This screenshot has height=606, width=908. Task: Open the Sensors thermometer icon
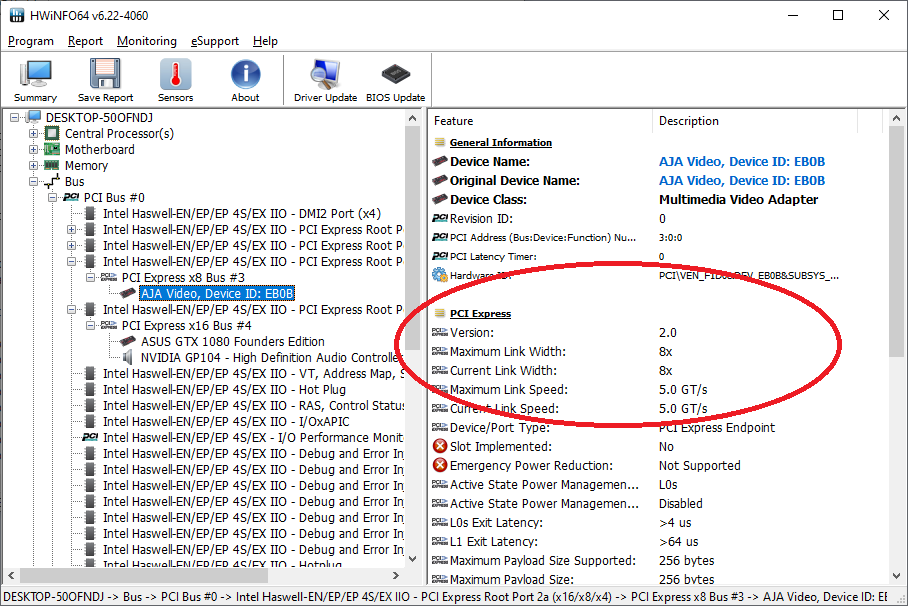[175, 72]
